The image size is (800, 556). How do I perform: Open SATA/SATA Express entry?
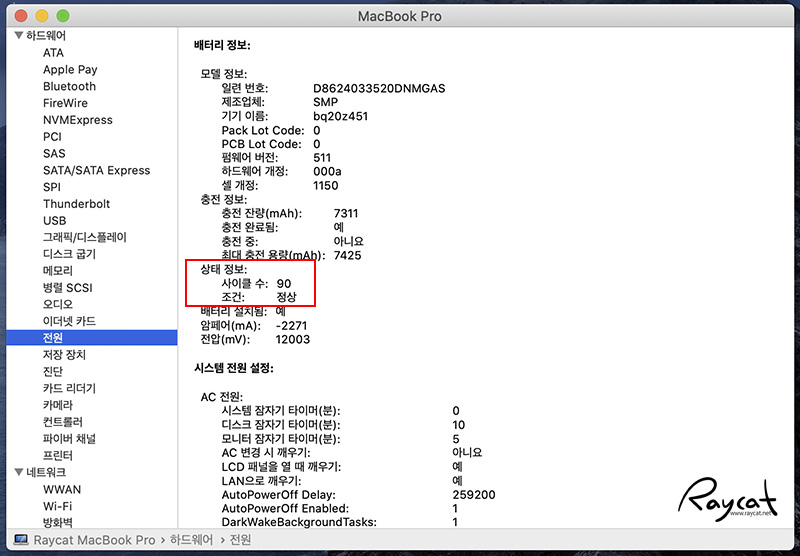click(96, 170)
